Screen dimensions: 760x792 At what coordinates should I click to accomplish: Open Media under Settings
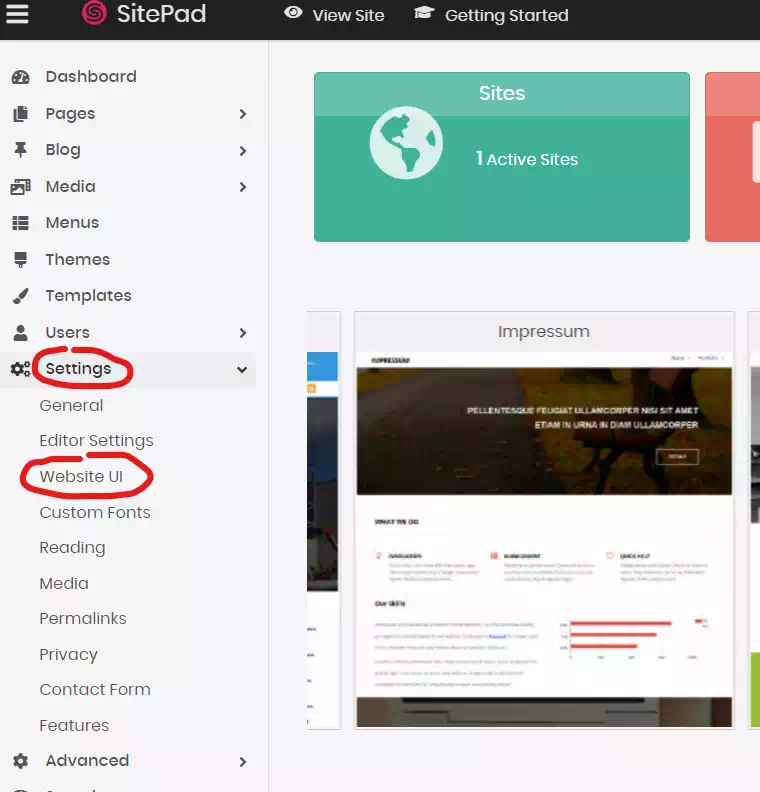[x=64, y=584]
